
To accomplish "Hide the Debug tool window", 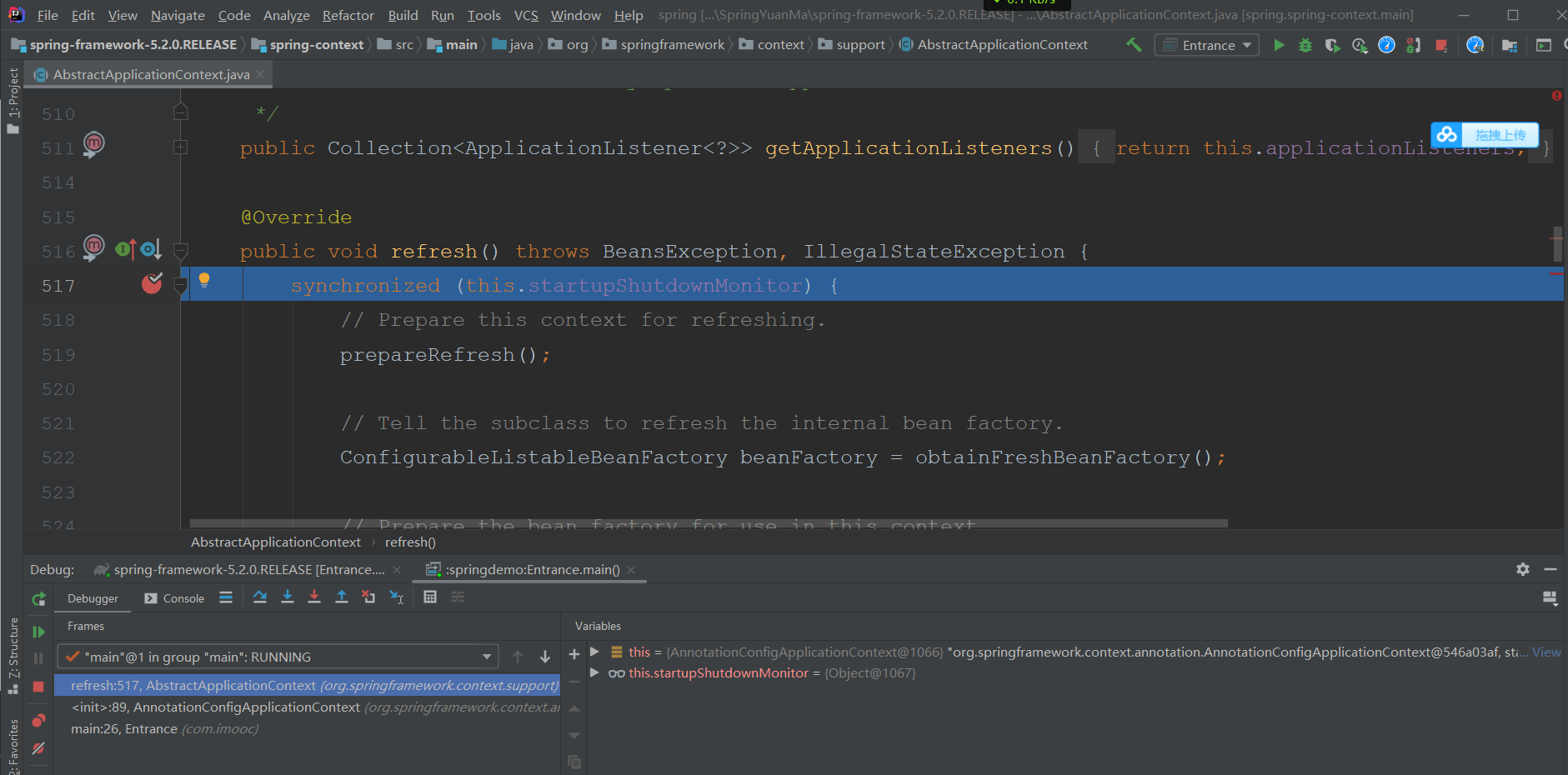I will pos(1550,569).
